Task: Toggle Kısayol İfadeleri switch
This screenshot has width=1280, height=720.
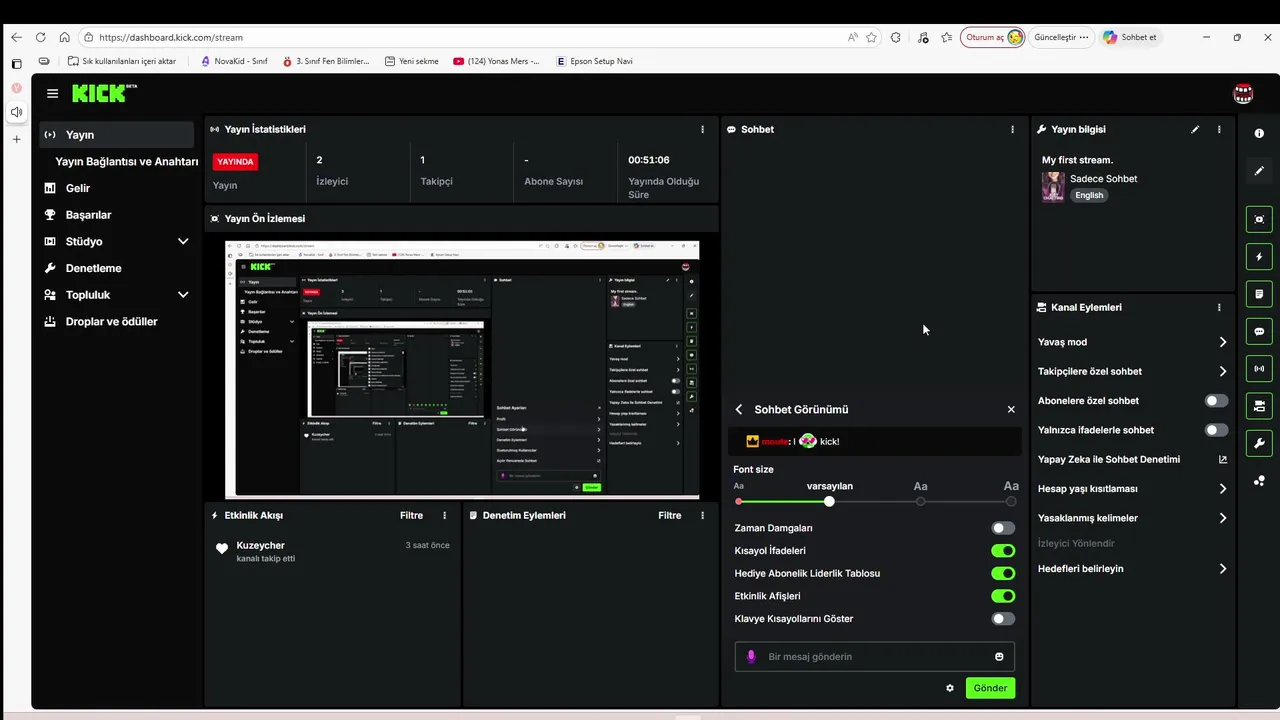Action: (1003, 550)
